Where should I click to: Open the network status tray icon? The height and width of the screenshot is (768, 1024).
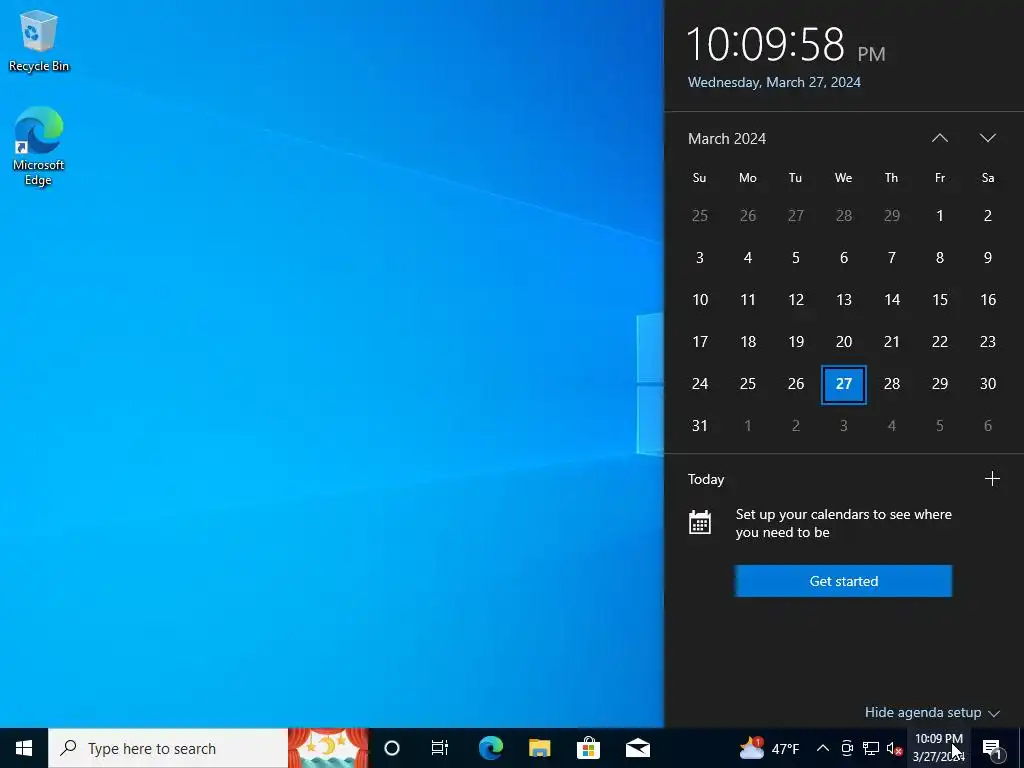click(871, 748)
